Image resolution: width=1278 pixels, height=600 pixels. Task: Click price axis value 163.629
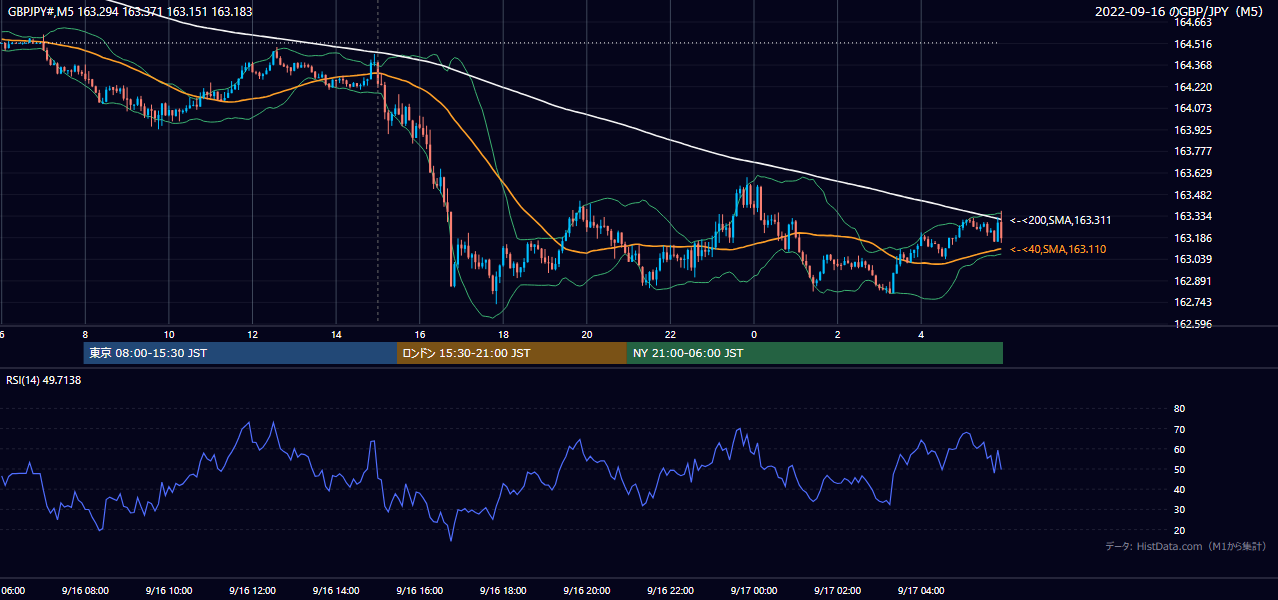tap(1193, 173)
